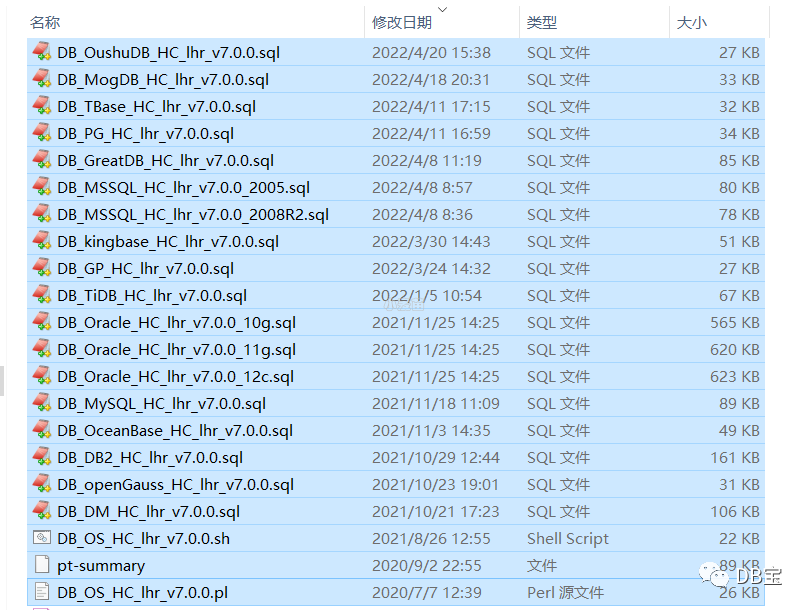Screen dimensions: 808x610
Task: Select the icon beside DB_kingbase_HC_lhr_v7.0.0.sql
Action: coord(42,241)
